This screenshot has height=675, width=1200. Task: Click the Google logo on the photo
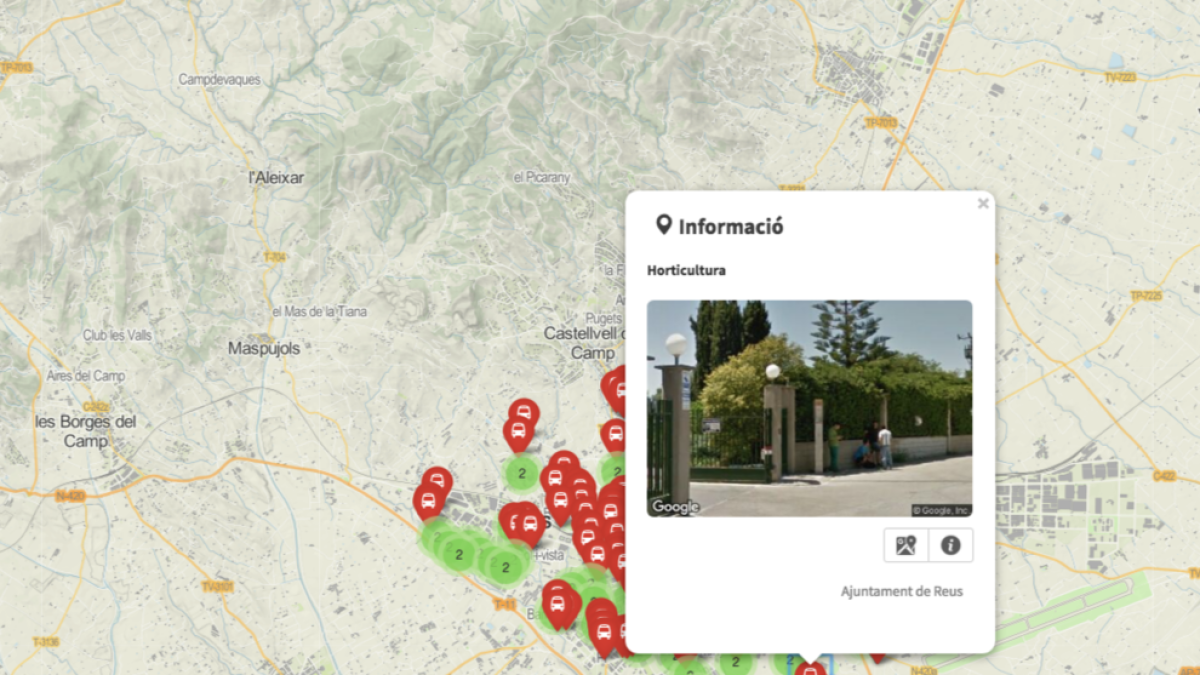click(675, 507)
